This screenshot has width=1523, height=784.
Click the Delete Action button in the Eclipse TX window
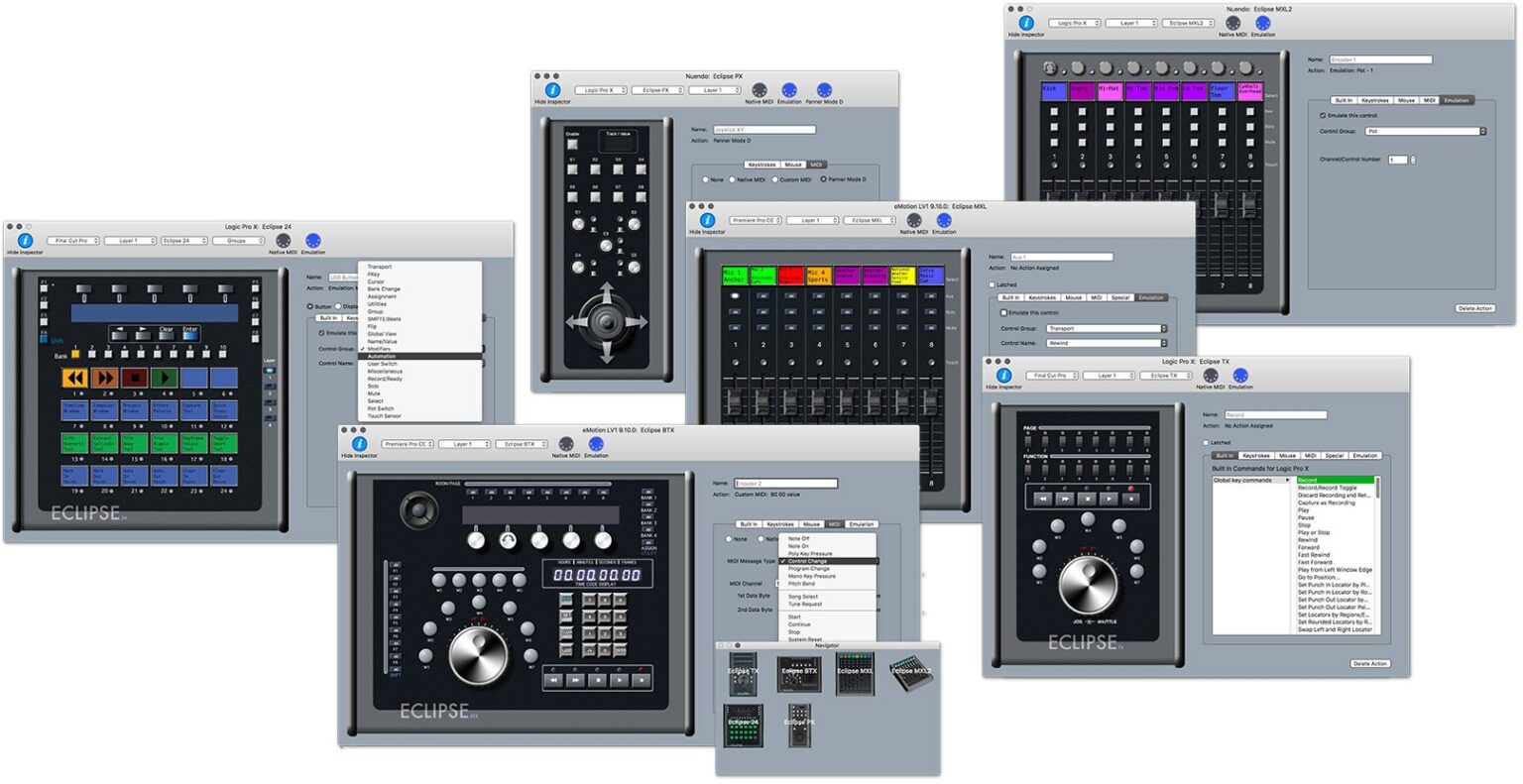tap(1369, 663)
